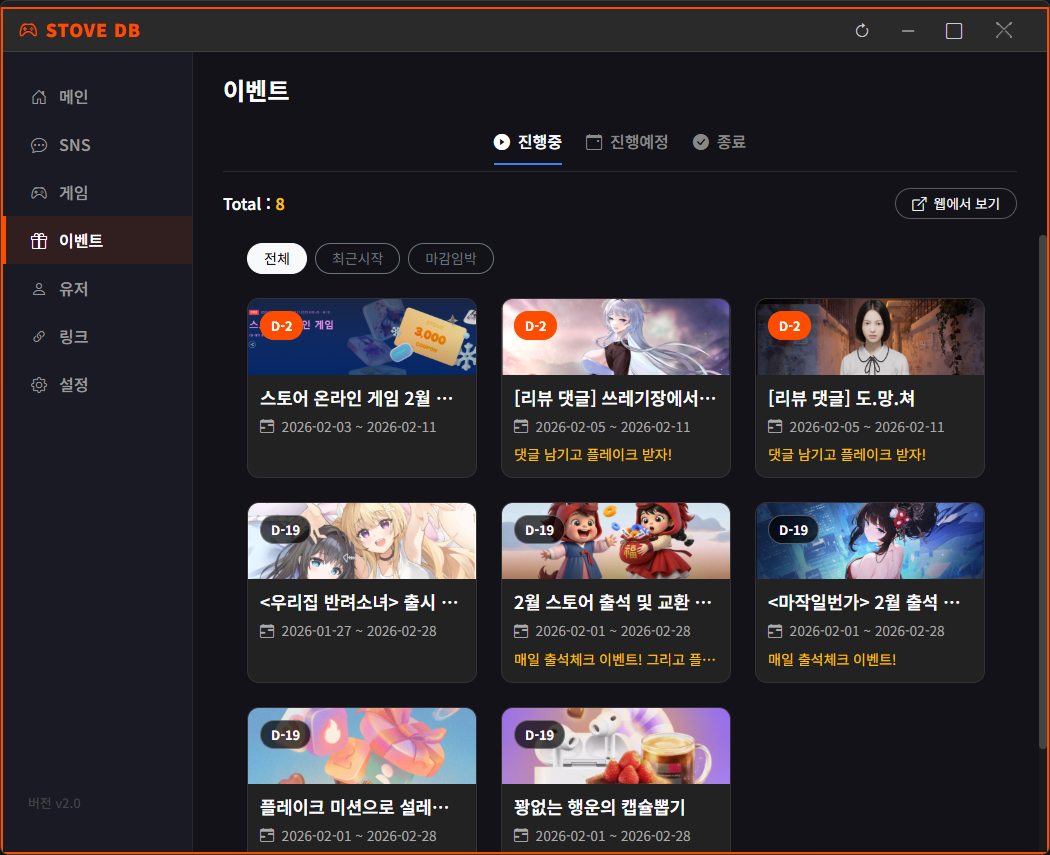This screenshot has width=1050, height=855.
Task: Click the STOVE DB gamepad logo
Action: click(x=28, y=31)
